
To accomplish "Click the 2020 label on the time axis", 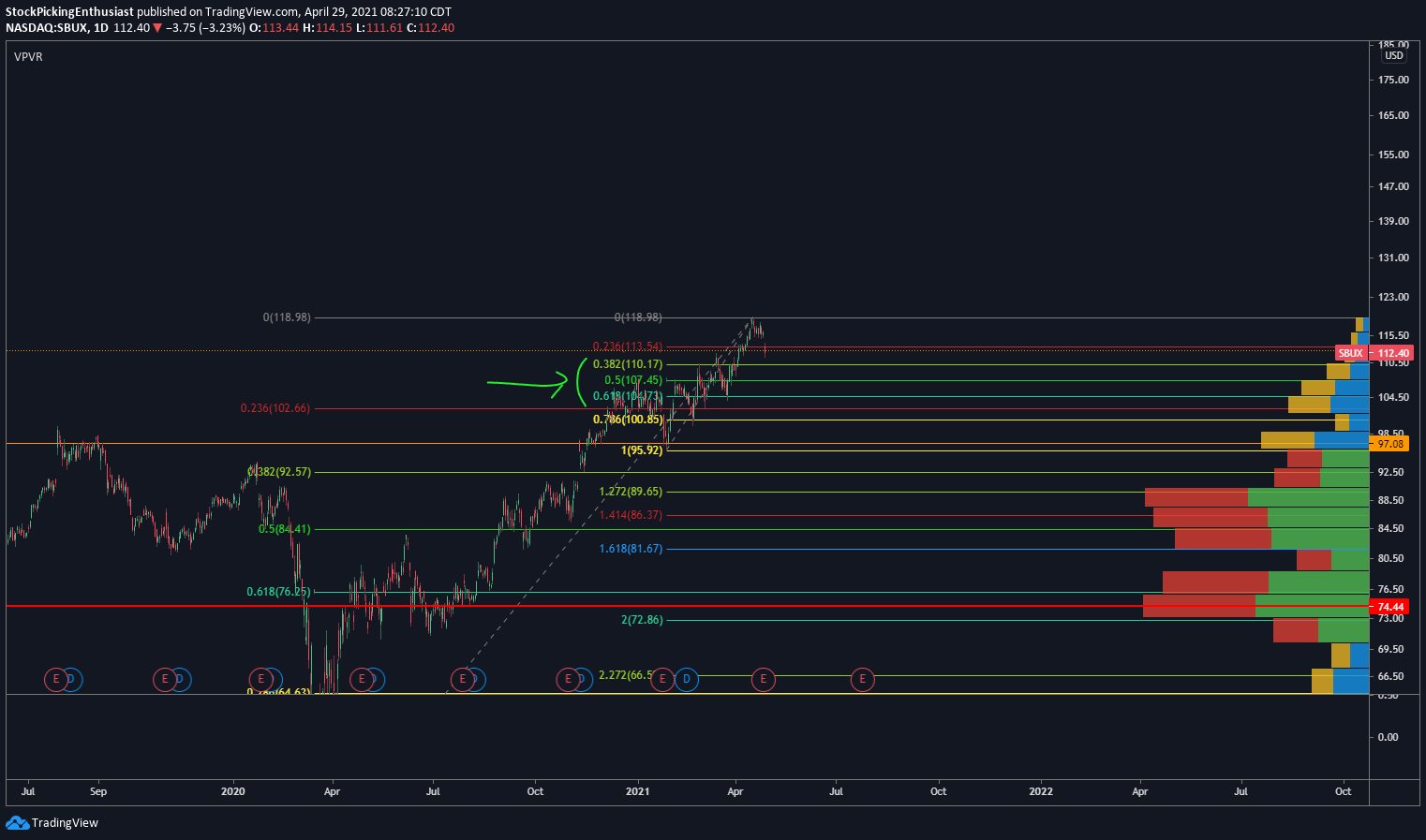I will click(x=232, y=791).
